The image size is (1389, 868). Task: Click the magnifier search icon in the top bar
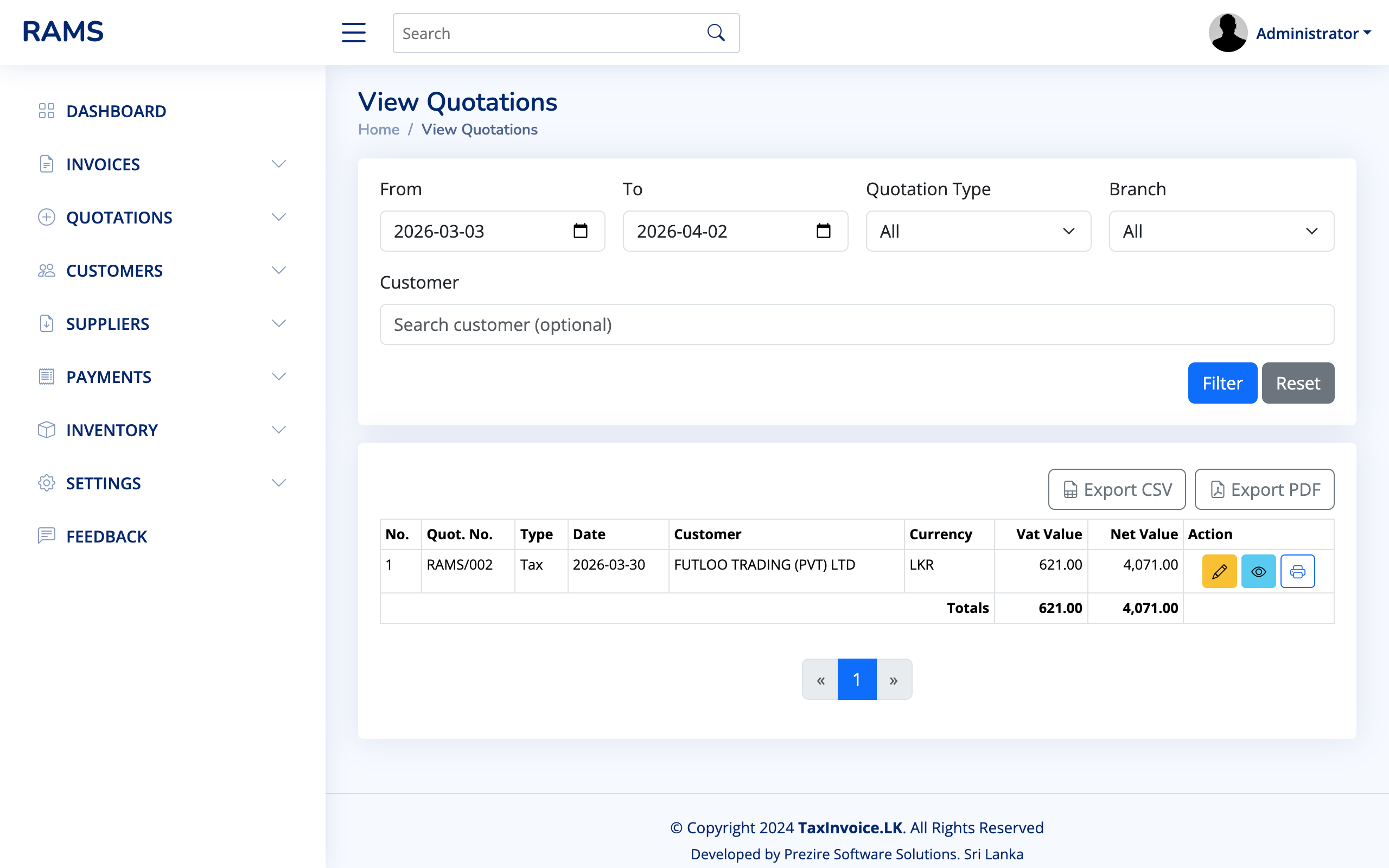pos(716,33)
